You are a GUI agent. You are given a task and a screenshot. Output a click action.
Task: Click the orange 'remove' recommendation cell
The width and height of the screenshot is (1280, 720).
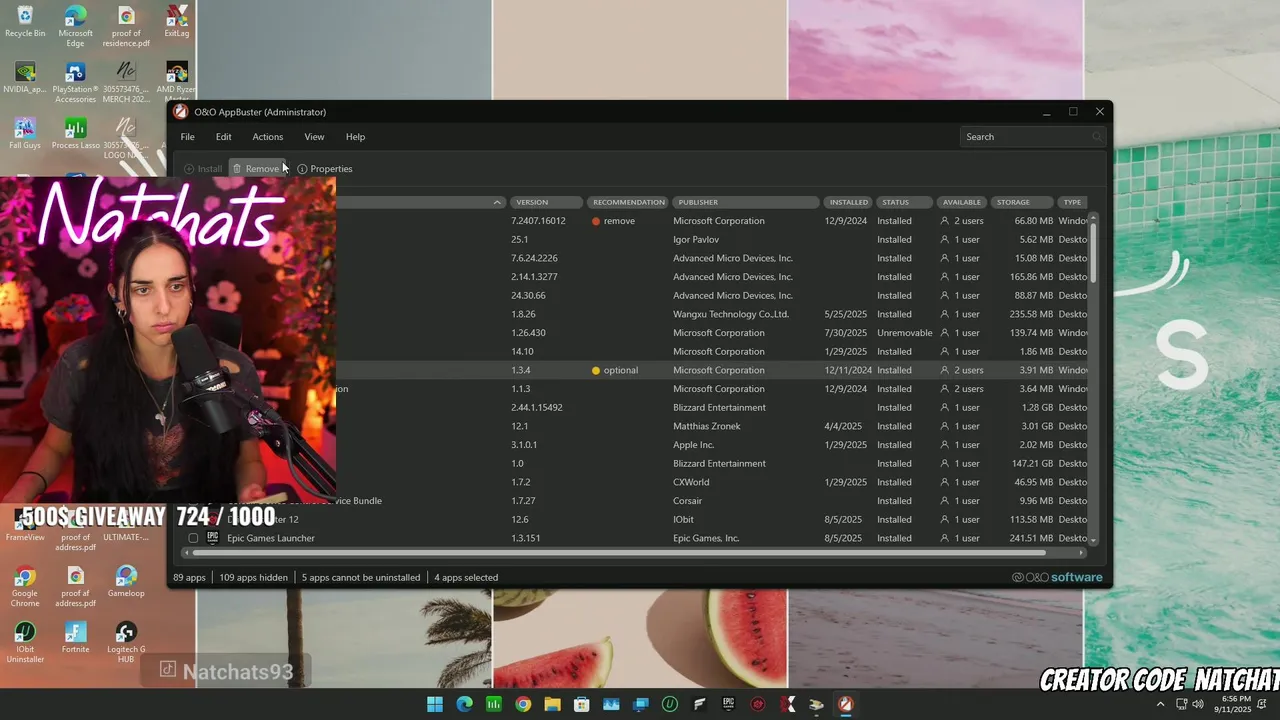(x=614, y=221)
